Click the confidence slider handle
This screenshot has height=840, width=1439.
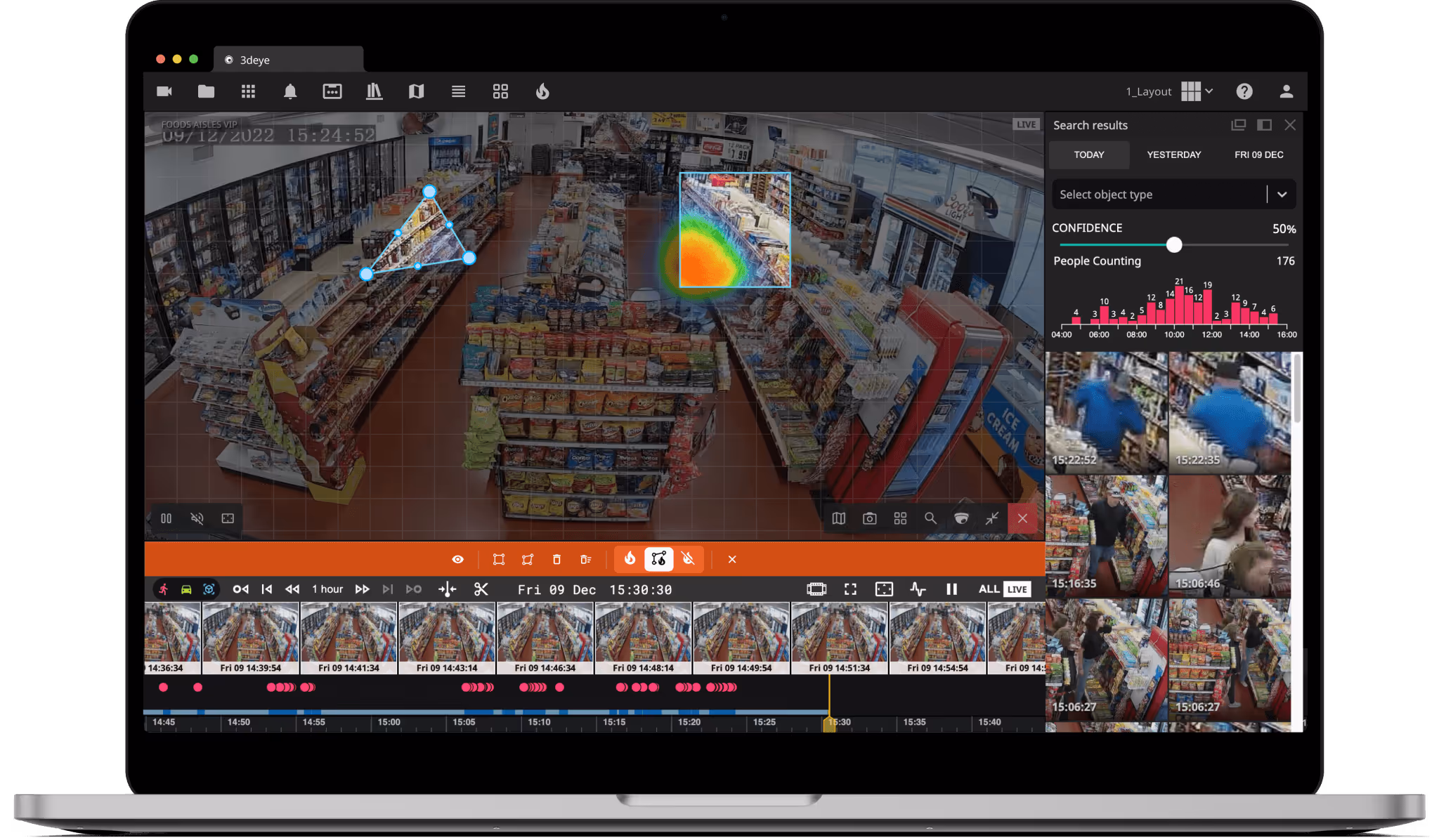[x=1174, y=244]
